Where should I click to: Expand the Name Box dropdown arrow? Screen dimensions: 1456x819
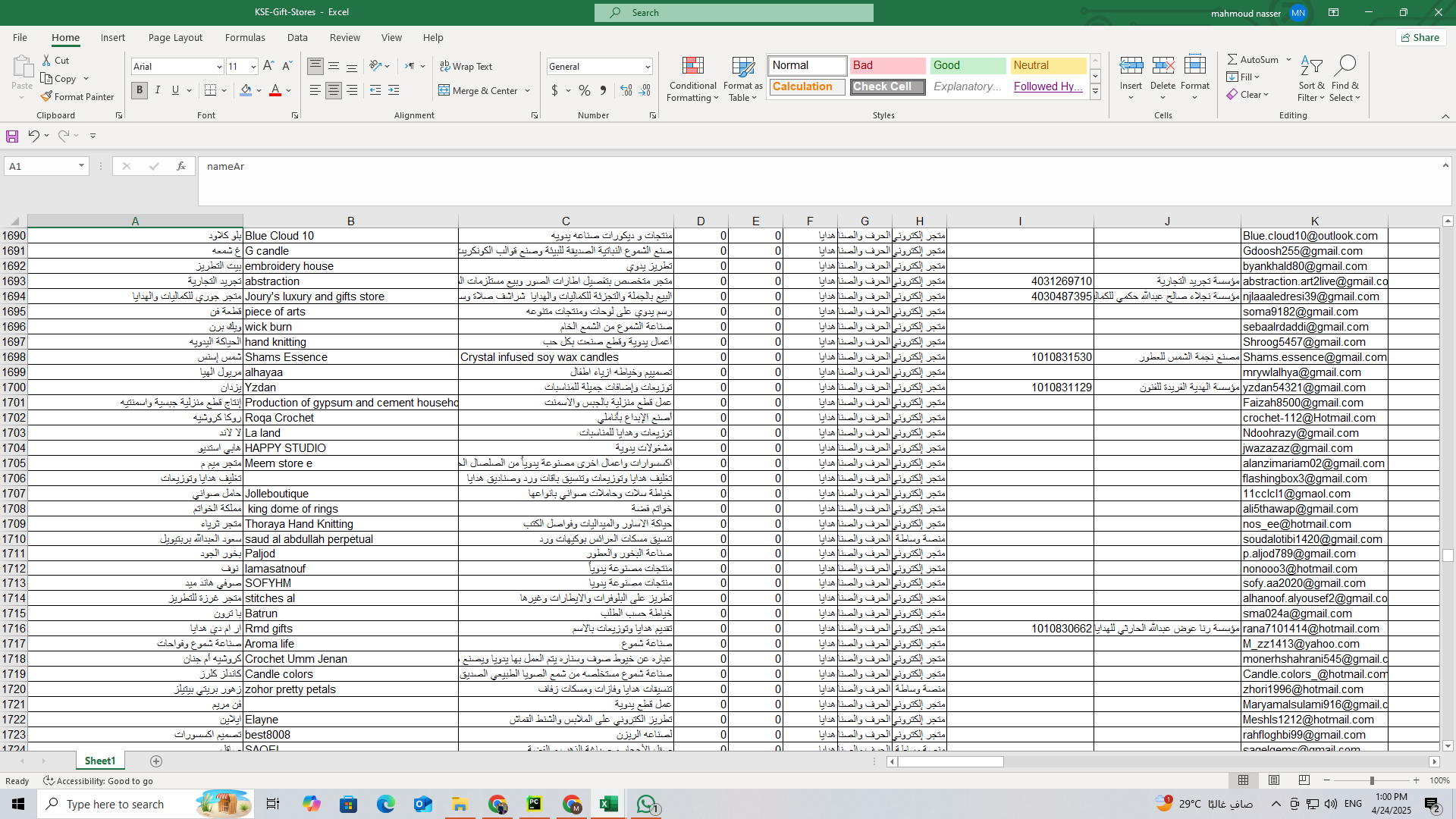tap(81, 166)
